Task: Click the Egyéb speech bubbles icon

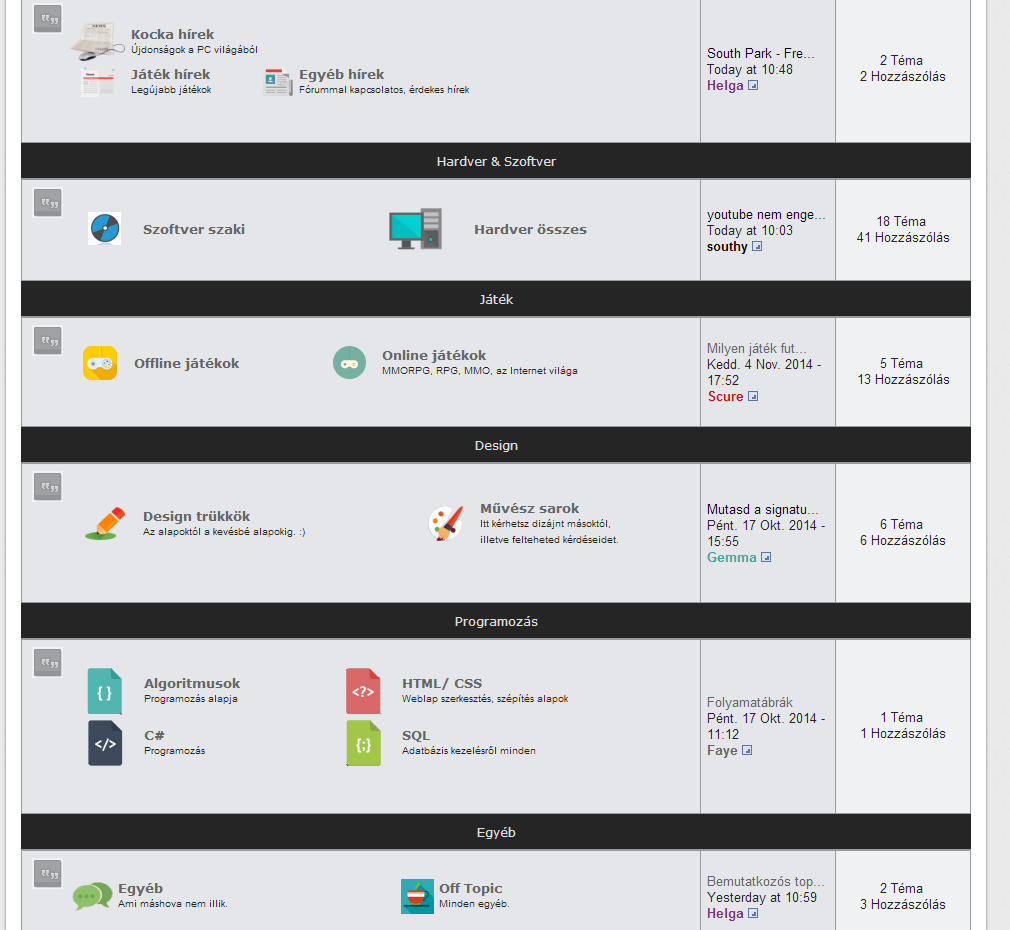Action: click(92, 896)
